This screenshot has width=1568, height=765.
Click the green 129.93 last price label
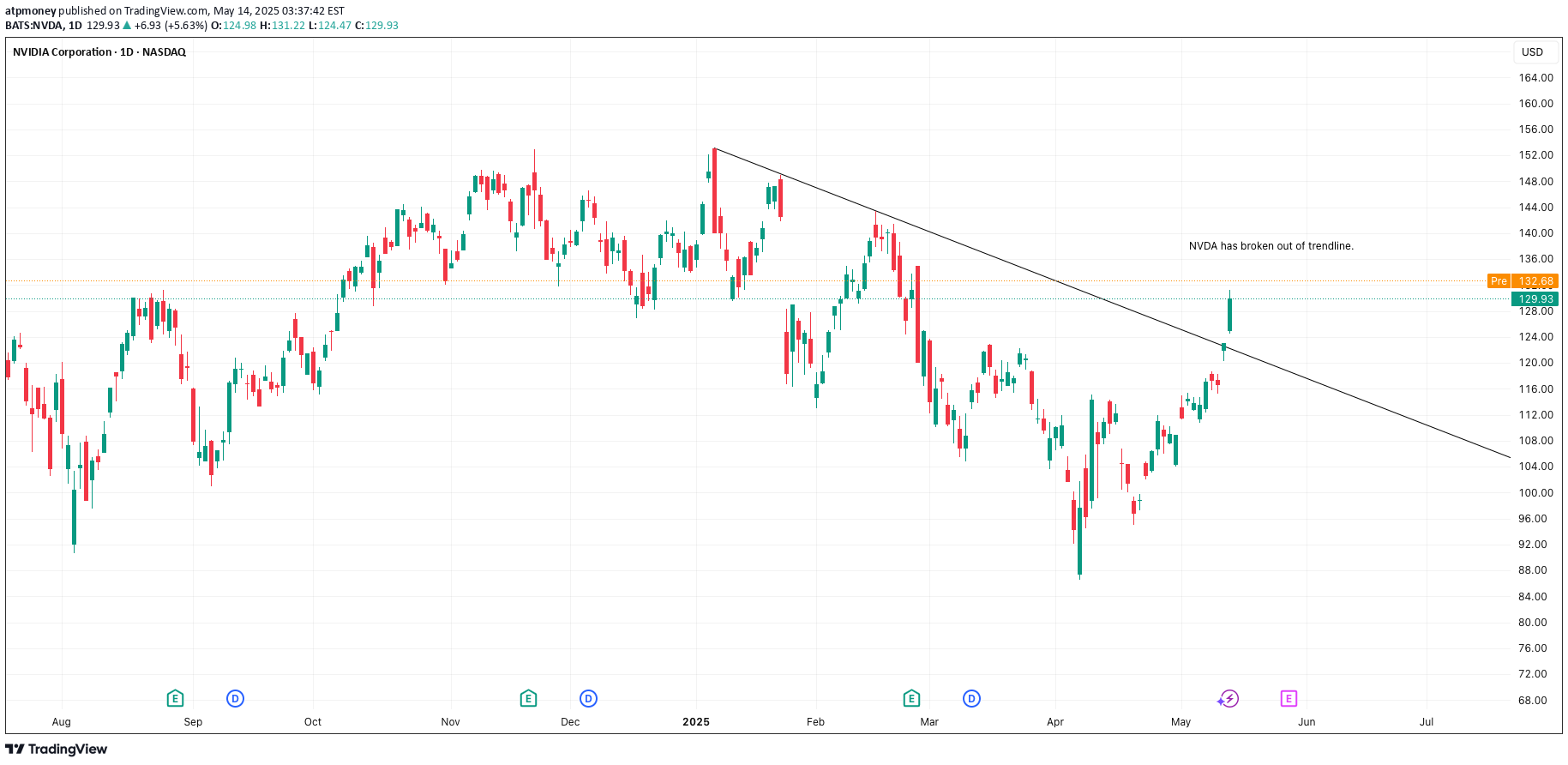tap(1535, 299)
